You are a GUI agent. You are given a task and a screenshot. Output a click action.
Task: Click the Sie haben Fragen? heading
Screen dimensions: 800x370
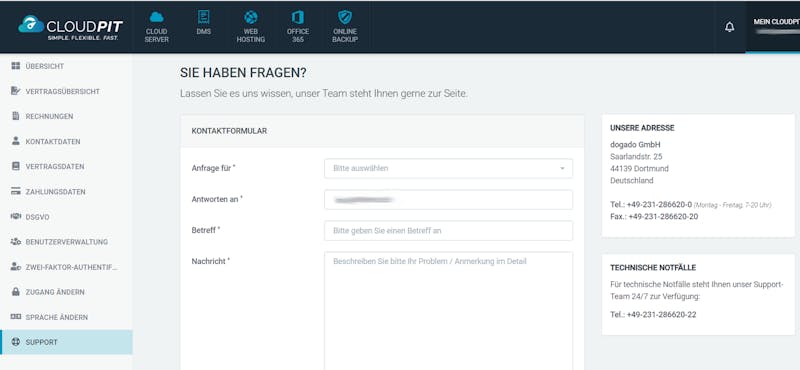(x=243, y=73)
